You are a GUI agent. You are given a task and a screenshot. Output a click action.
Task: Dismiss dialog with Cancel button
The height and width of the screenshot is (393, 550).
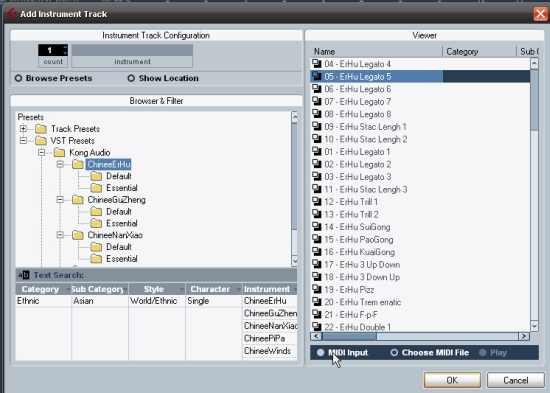click(x=515, y=380)
